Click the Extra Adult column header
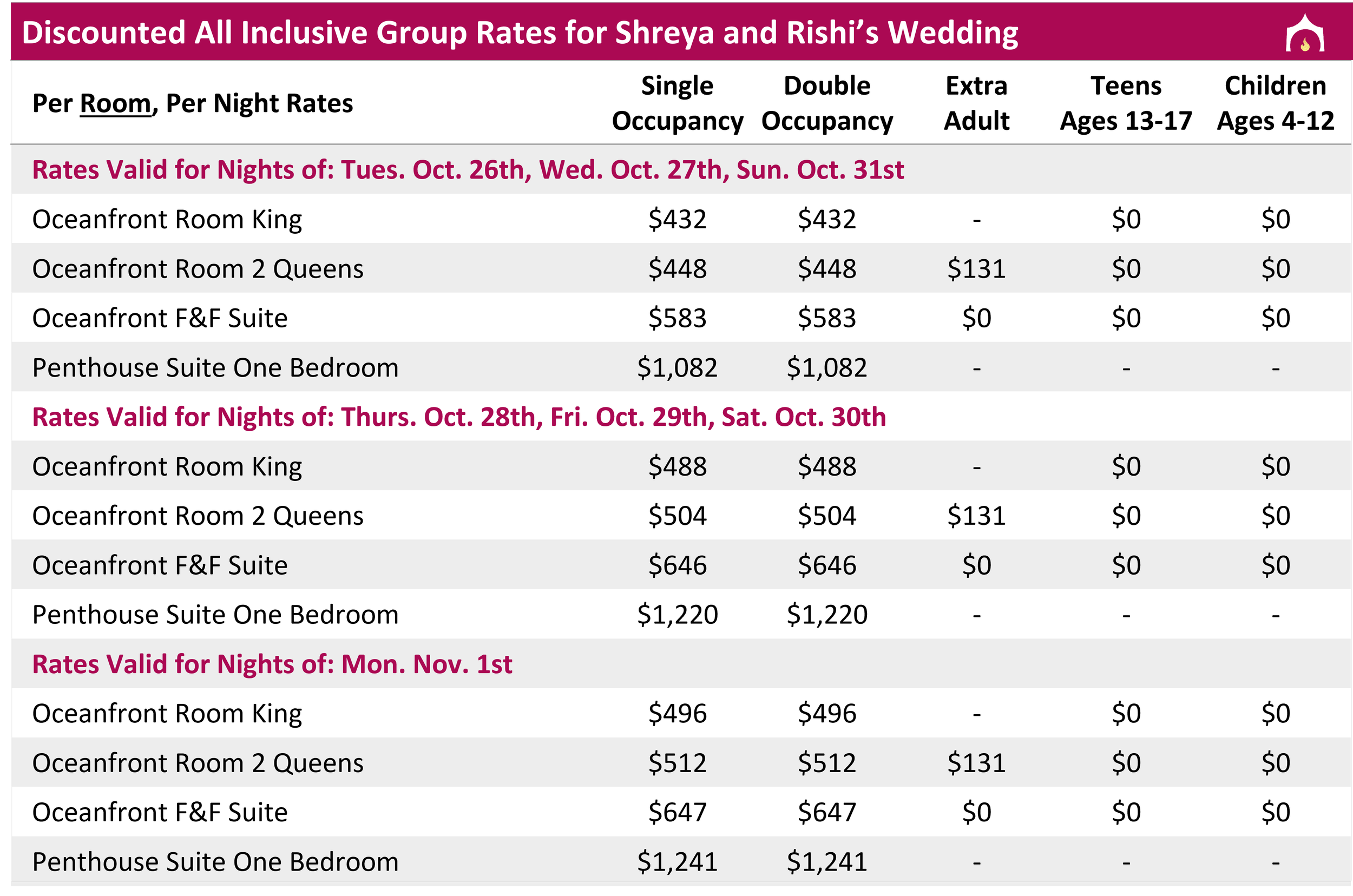The image size is (1353, 896). click(976, 103)
